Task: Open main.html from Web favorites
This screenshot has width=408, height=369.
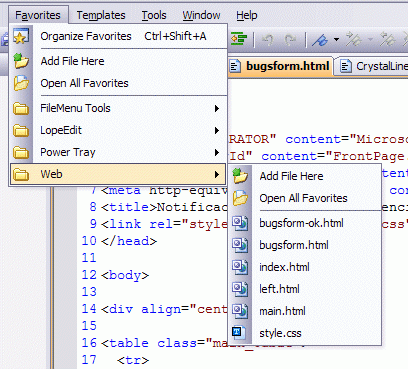Action: point(305,311)
